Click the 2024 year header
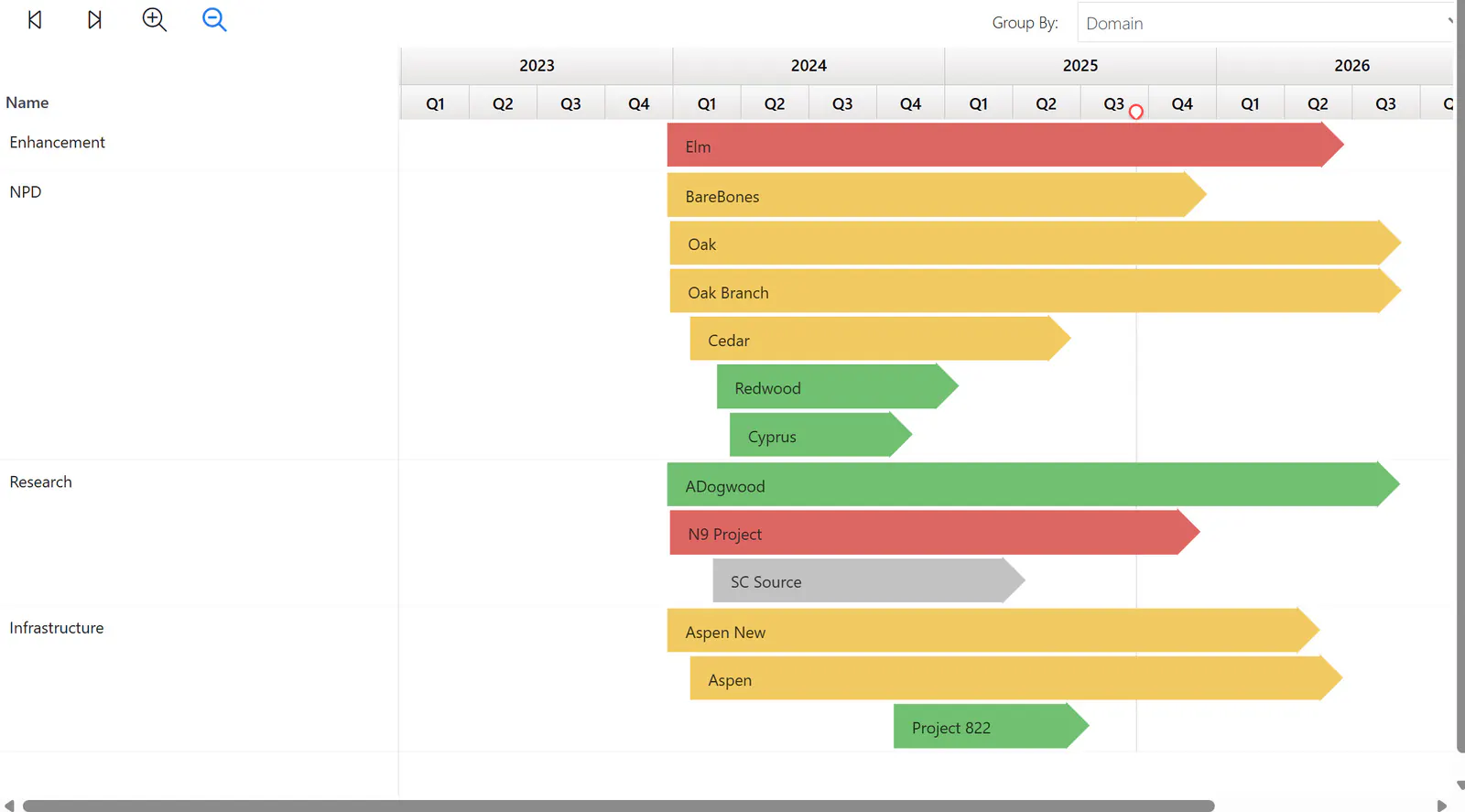Image resolution: width=1465 pixels, height=812 pixels. (808, 66)
